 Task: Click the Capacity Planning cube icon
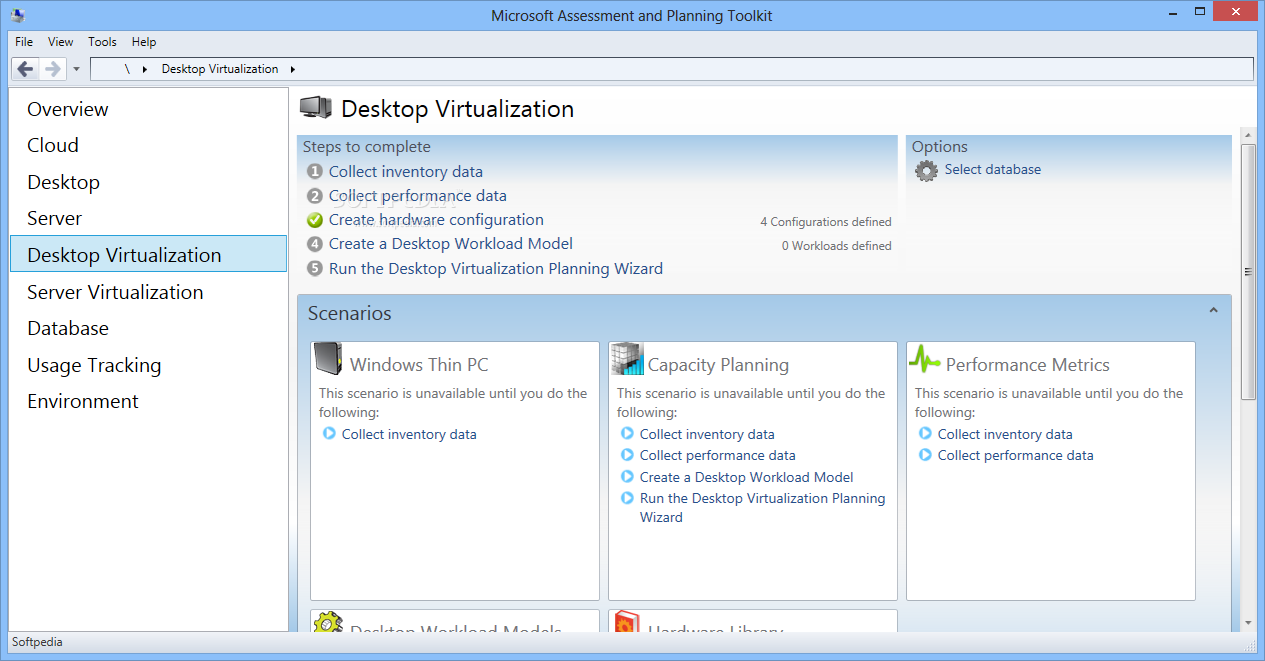(x=627, y=358)
